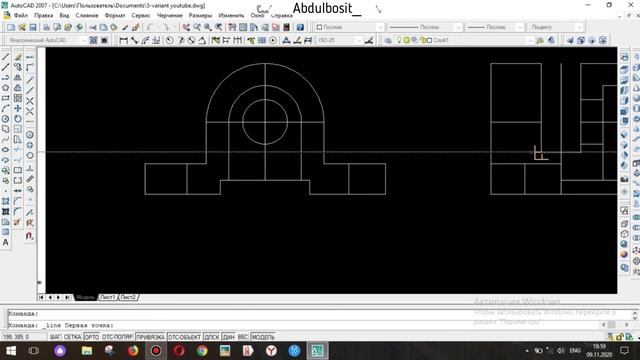Select the Move modify tool
The height and width of the screenshot is (360, 640).
(x=18, y=109)
